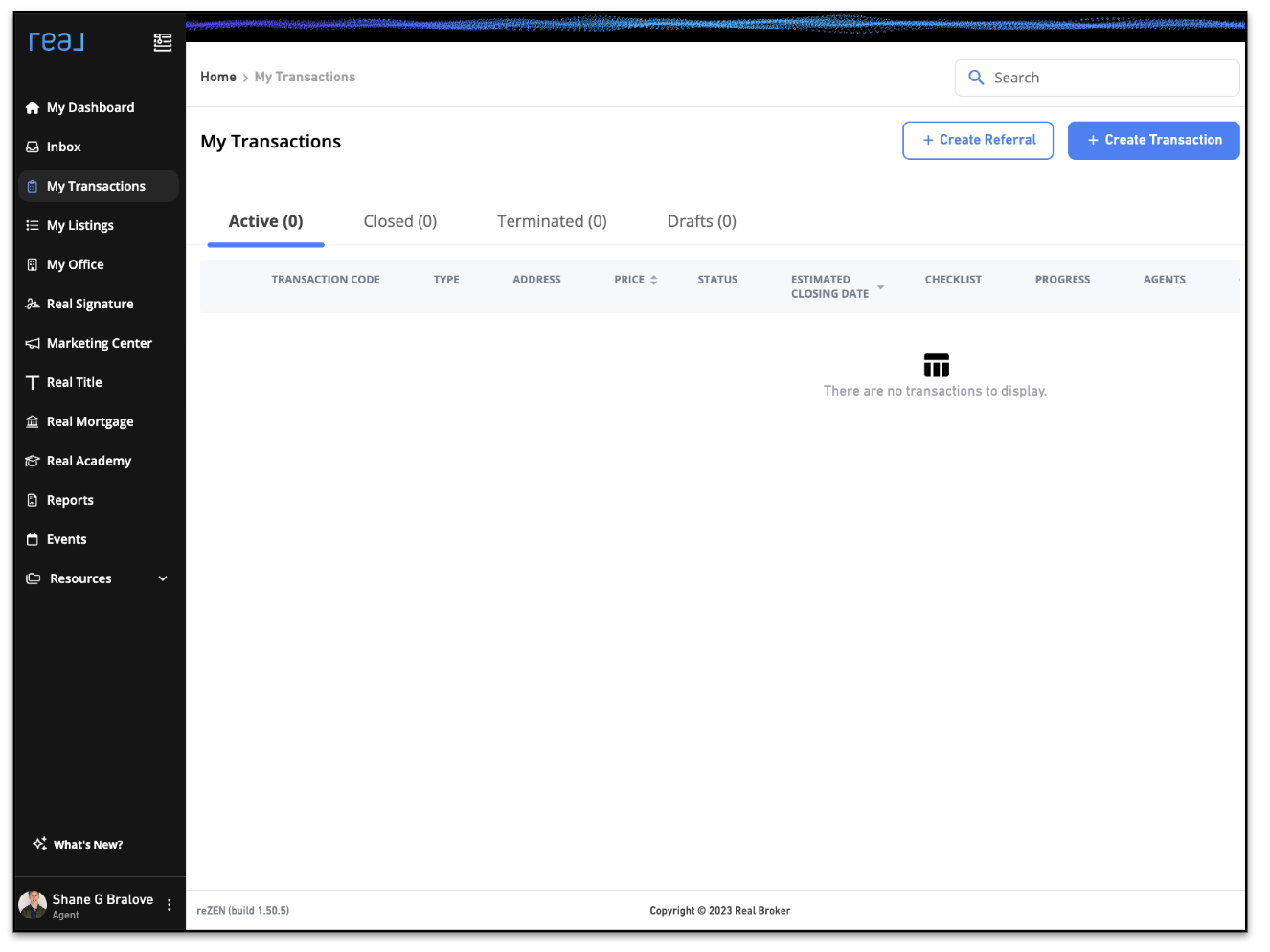Click the Type column header
Image resolution: width=1270 pixels, height=952 pixels.
tap(446, 281)
